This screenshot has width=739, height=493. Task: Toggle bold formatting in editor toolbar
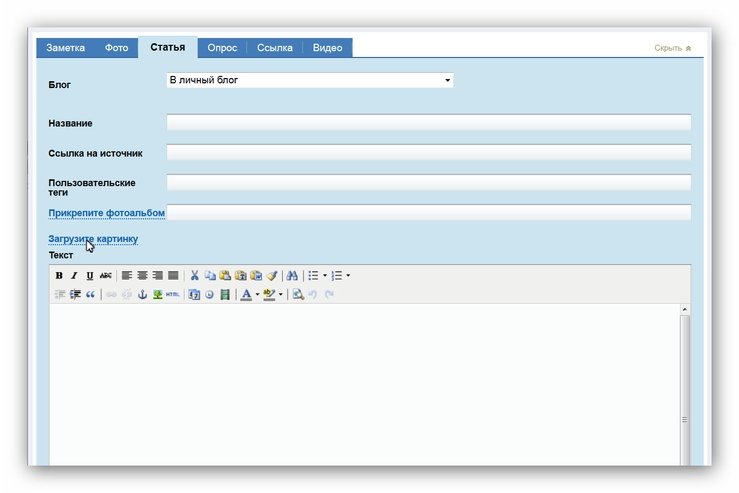click(59, 276)
